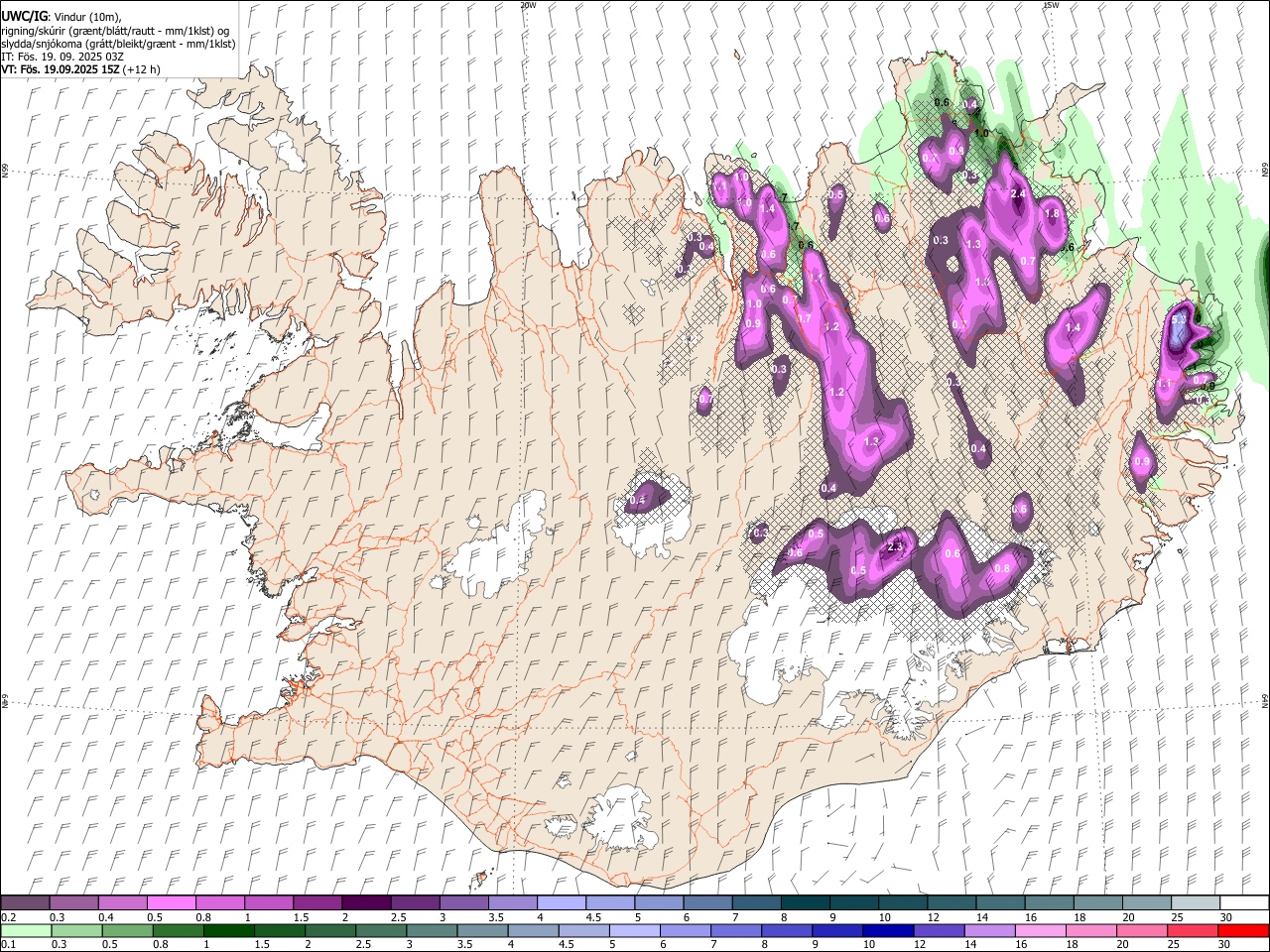Click the '66N' latitude label on right edge

pos(1265,171)
